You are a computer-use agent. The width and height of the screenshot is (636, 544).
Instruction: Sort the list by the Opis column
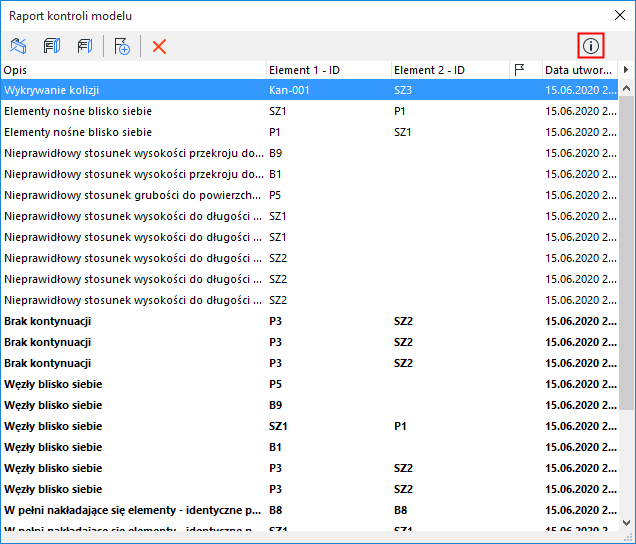(134, 70)
